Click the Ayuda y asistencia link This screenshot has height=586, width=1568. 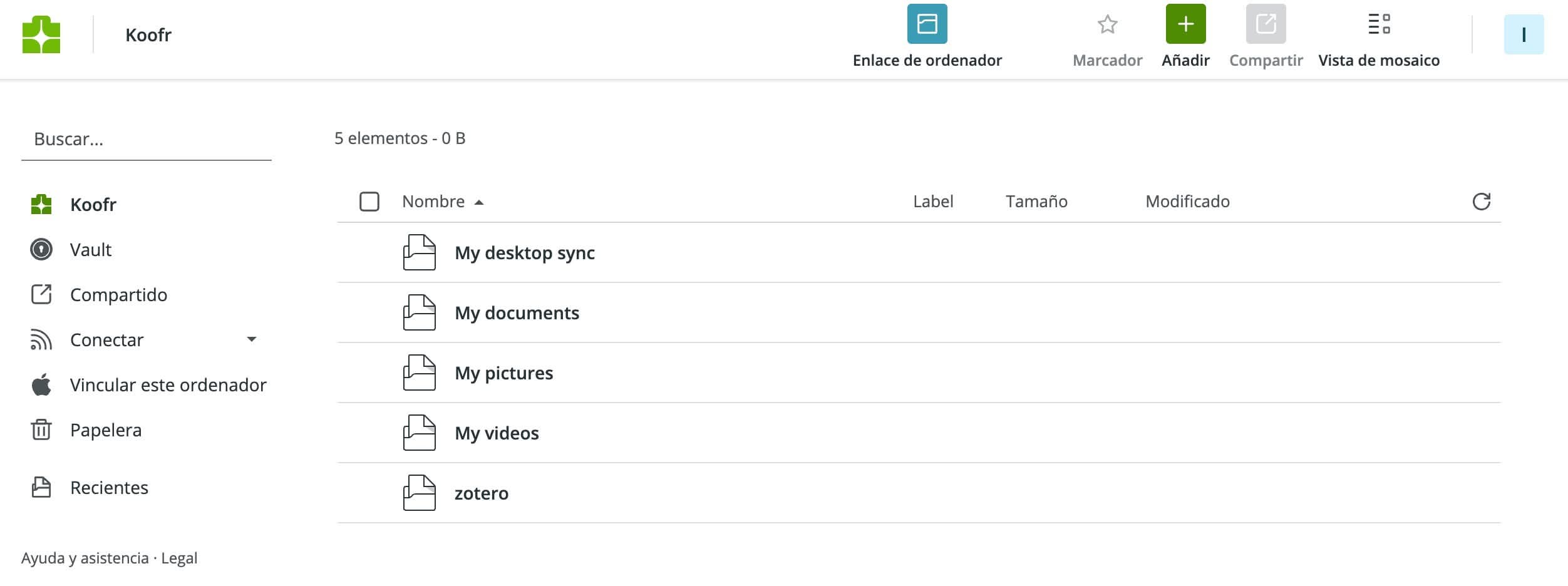(x=85, y=558)
